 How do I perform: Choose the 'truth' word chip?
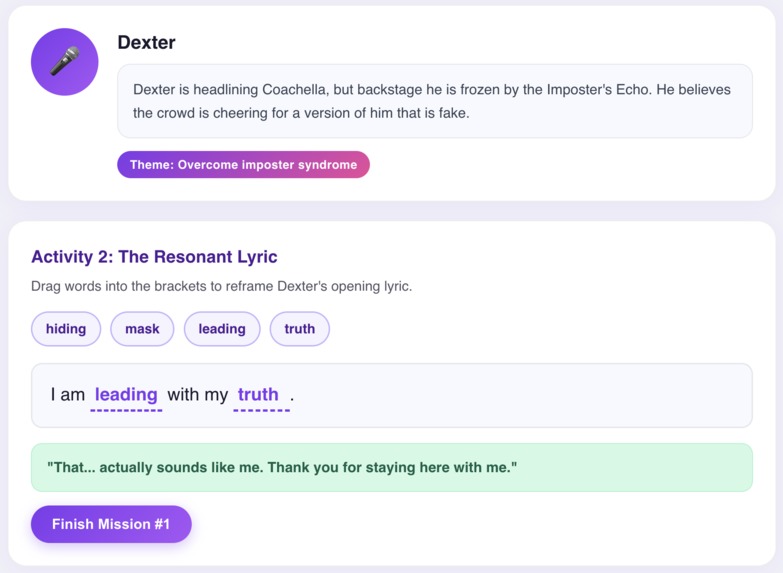coord(300,329)
